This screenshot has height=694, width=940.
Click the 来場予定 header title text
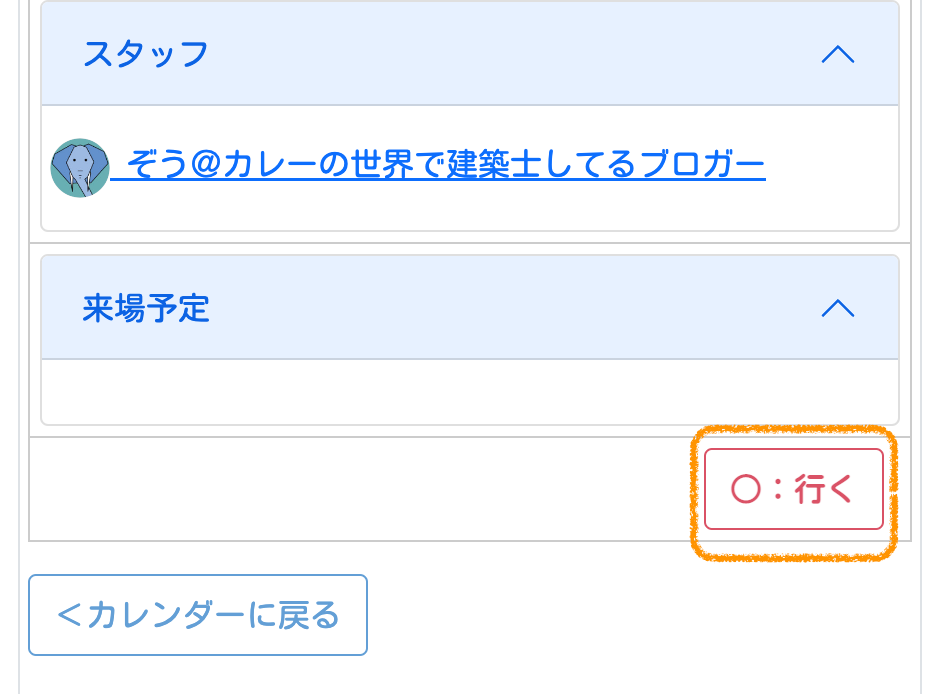click(146, 308)
